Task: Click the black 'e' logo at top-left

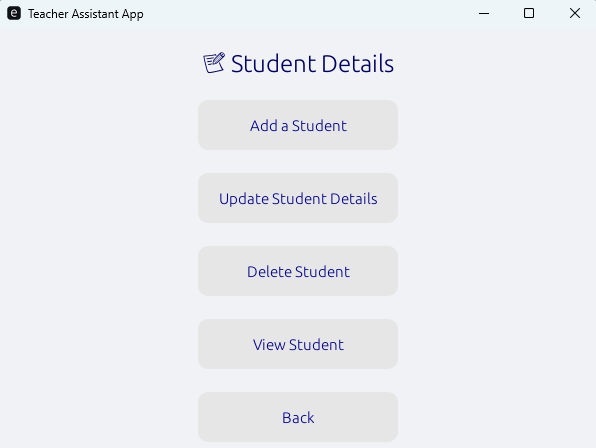Action: point(14,13)
